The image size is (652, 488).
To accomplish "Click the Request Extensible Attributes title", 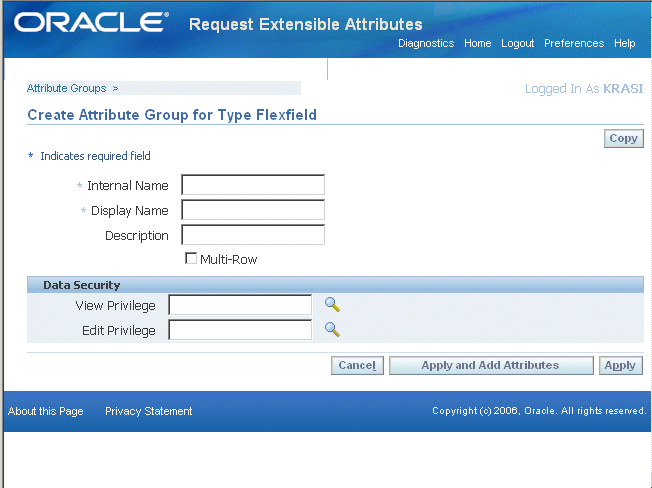I will click(306, 24).
